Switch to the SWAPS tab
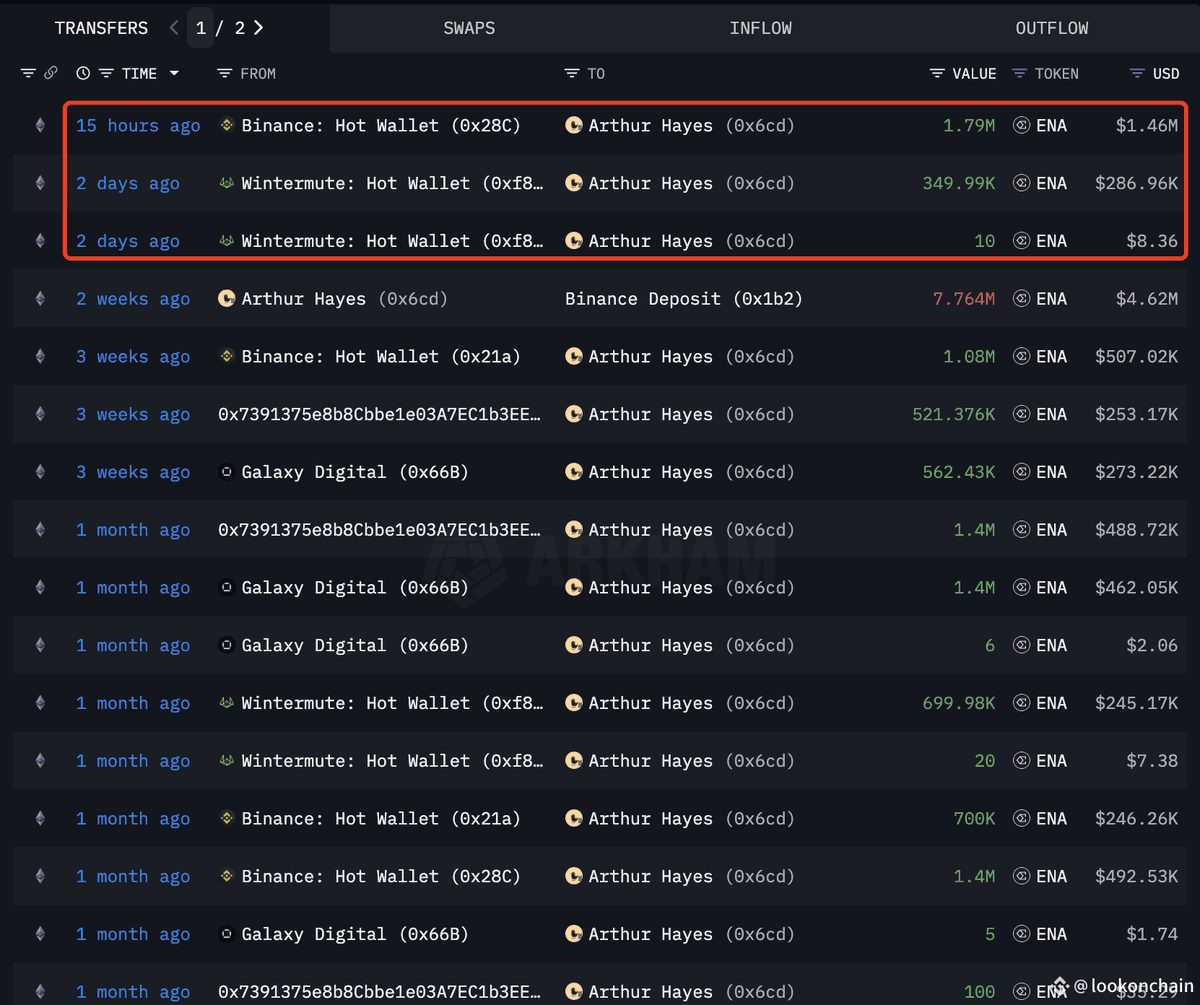This screenshot has height=1005, width=1200. click(x=469, y=28)
